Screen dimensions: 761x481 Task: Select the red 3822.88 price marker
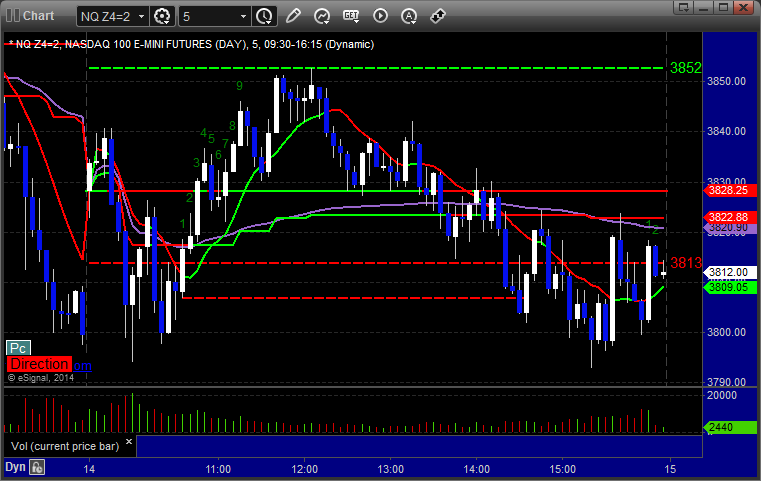tap(730, 217)
